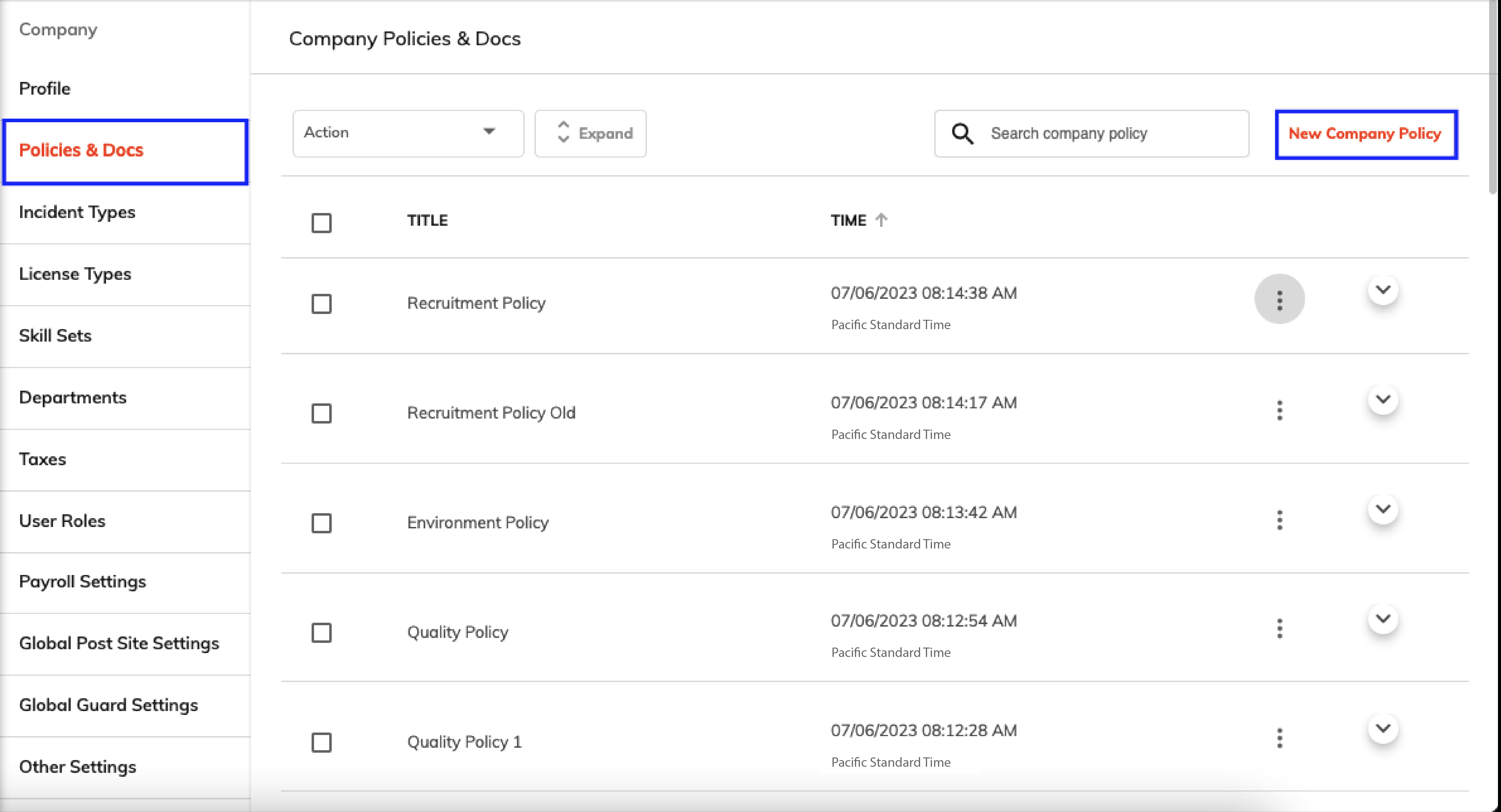This screenshot has width=1501, height=812.
Task: Expand Recruitment Policy Old row chevron
Action: (1383, 399)
